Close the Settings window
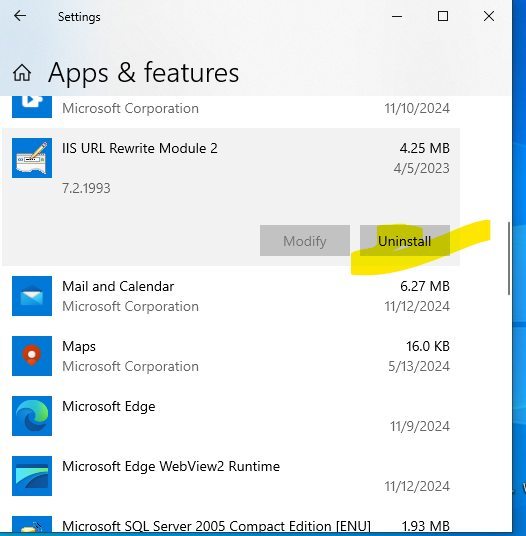This screenshot has width=526, height=536. pos(489,16)
